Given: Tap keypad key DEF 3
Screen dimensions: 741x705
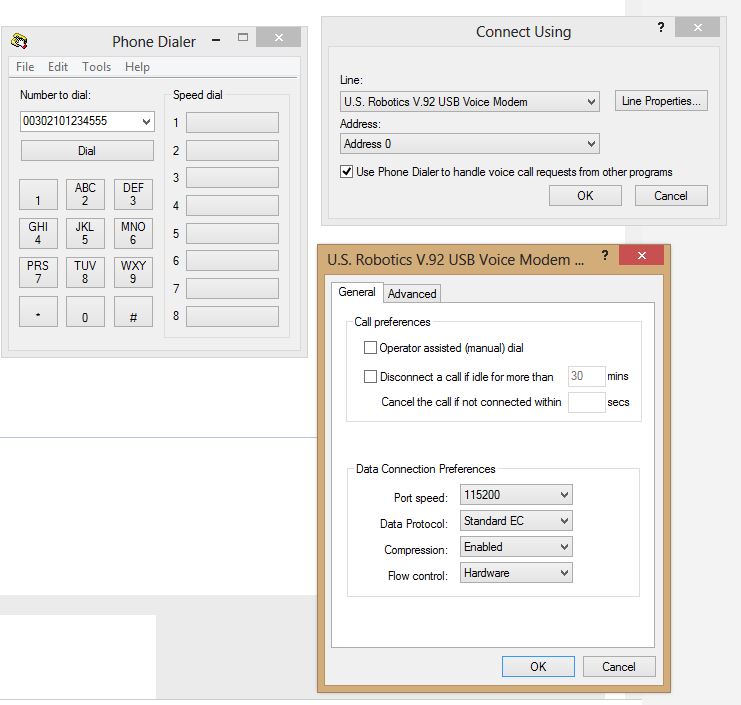Looking at the screenshot, I should [x=133, y=194].
